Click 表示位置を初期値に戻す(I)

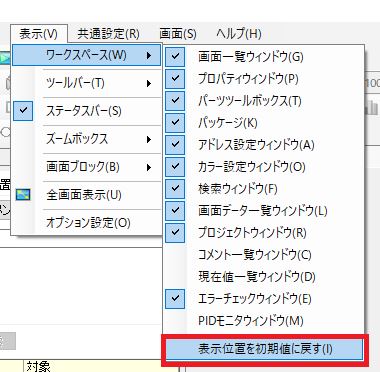tap(264, 349)
